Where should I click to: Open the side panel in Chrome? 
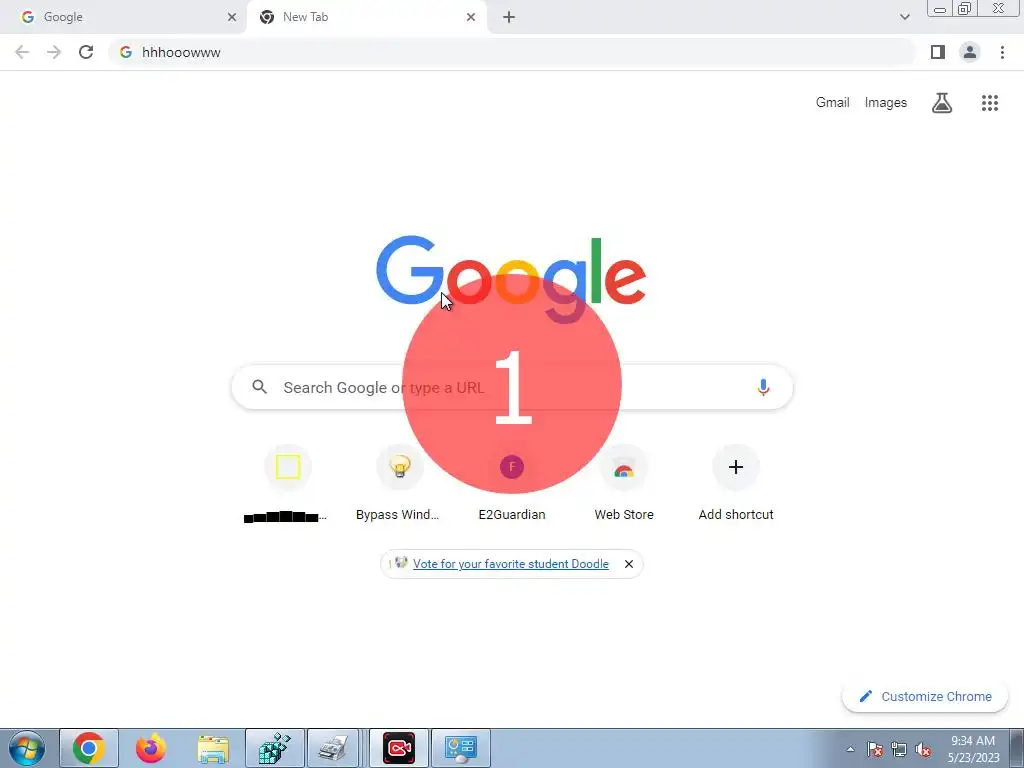tap(938, 52)
